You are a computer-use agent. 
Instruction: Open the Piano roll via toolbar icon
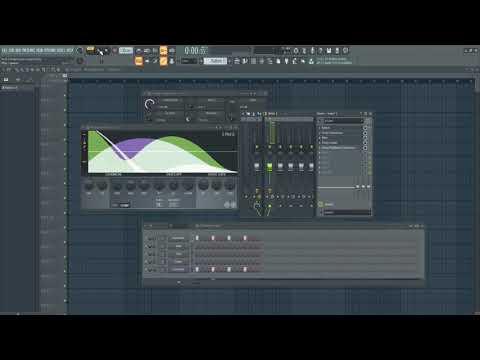[245, 61]
